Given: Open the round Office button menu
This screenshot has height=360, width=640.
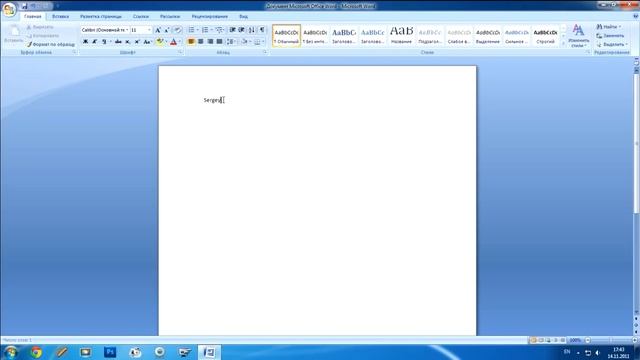Looking at the screenshot, I should [9, 9].
